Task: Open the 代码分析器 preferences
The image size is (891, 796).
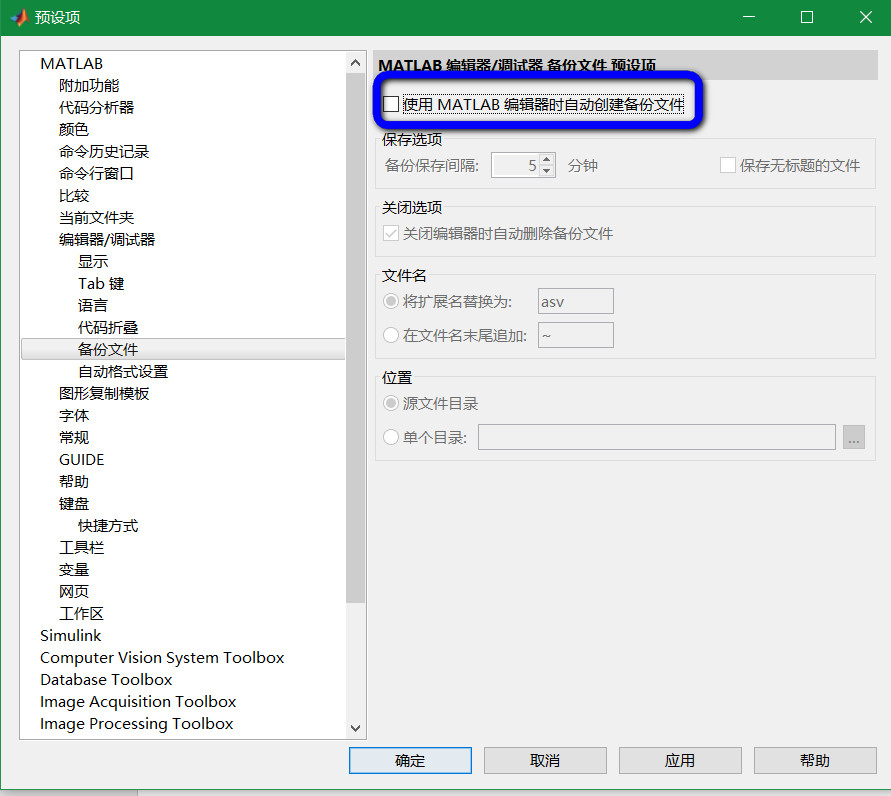Action: (97, 107)
